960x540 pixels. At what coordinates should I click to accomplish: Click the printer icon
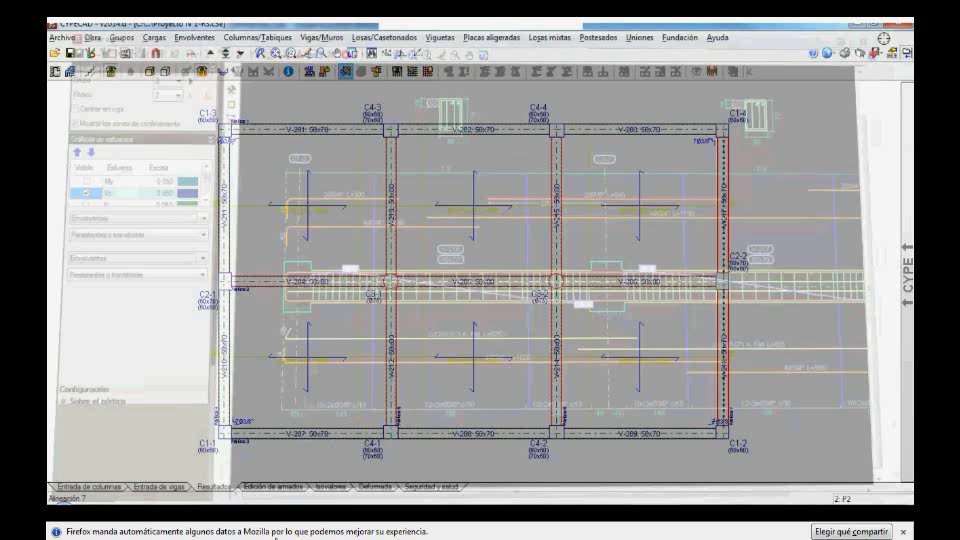[x=845, y=54]
